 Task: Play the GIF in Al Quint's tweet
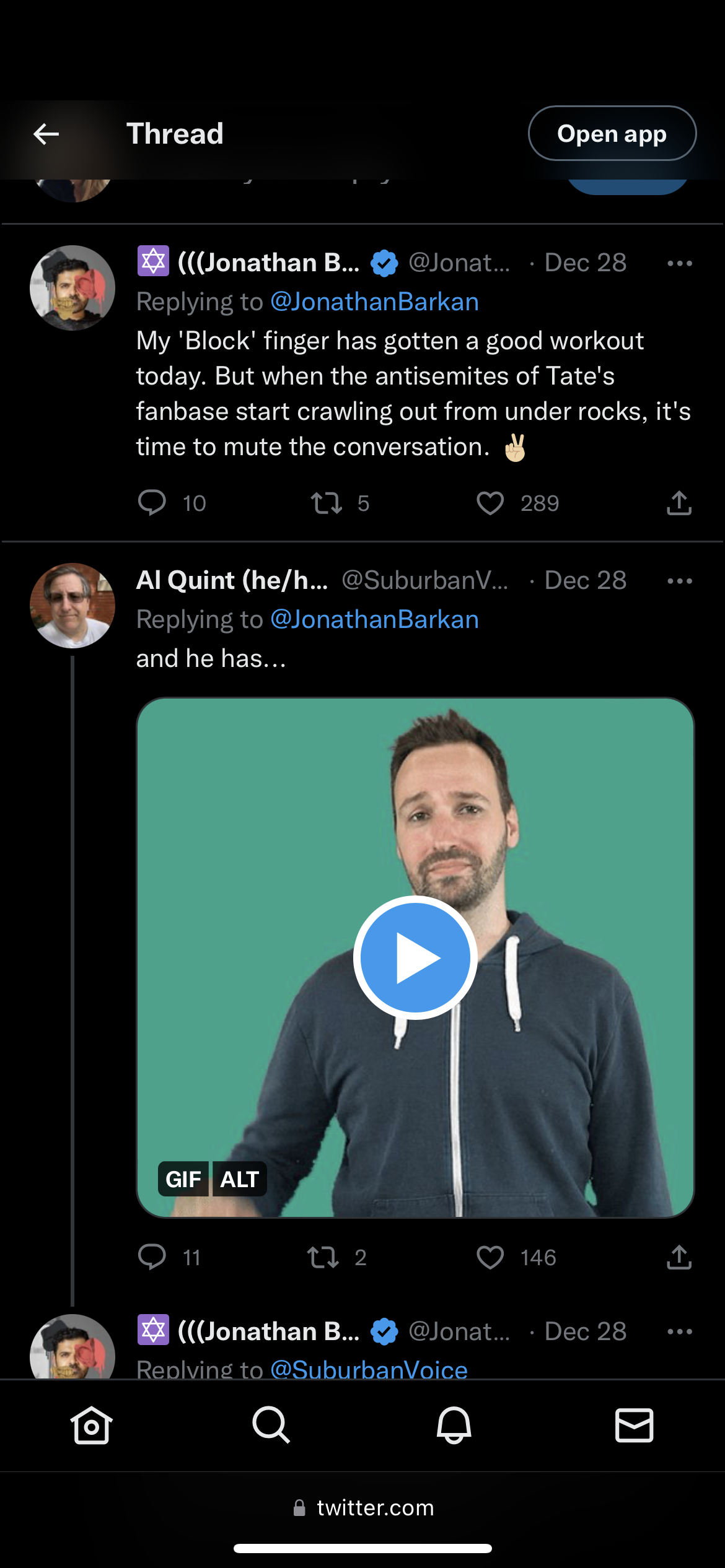coord(415,957)
